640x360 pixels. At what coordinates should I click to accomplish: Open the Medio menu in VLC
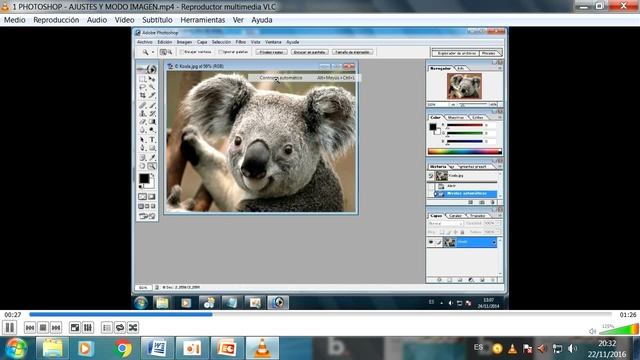pos(15,20)
